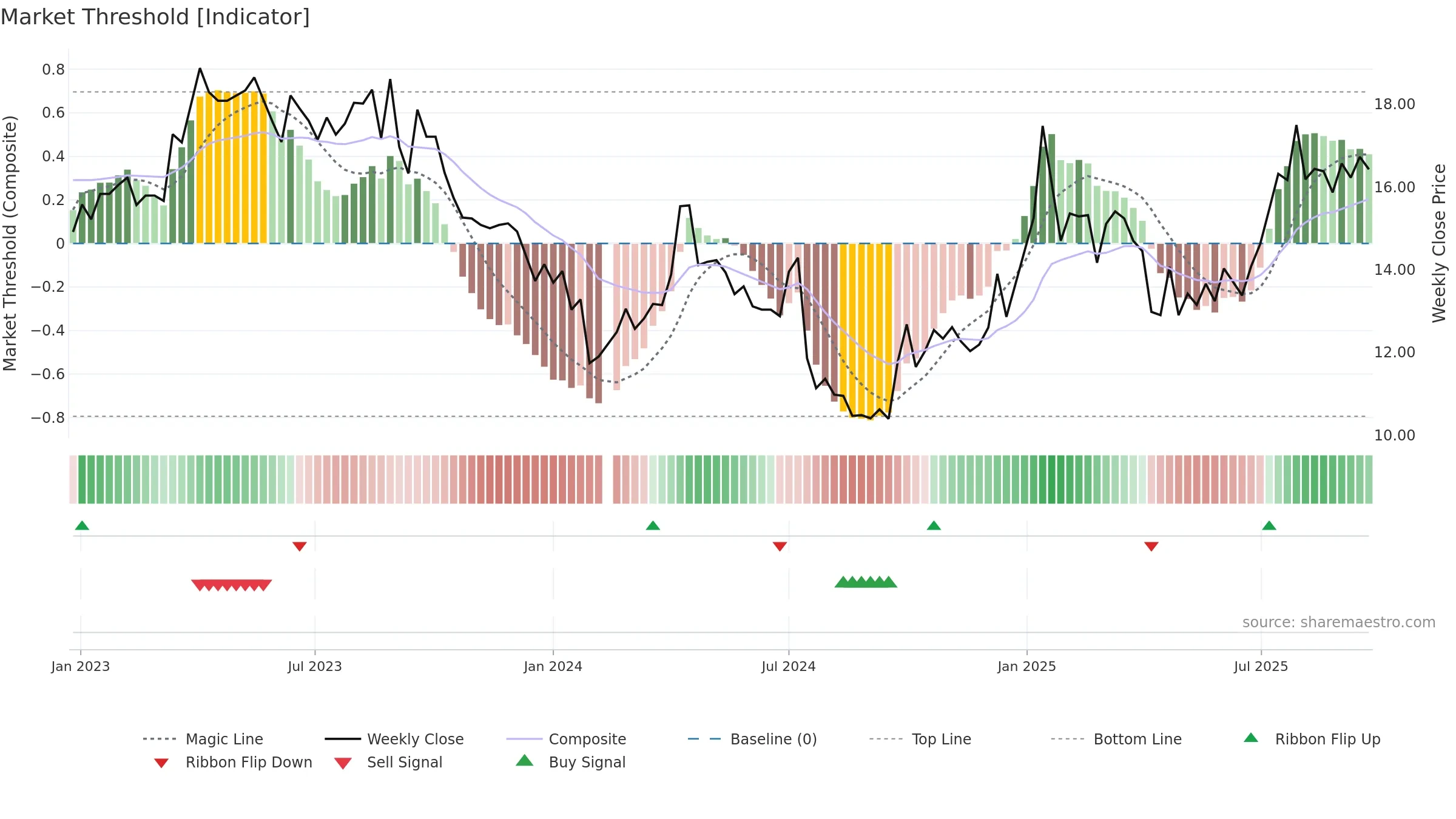Click the Jul 2023 axis label
1456x819 pixels.
[315, 666]
